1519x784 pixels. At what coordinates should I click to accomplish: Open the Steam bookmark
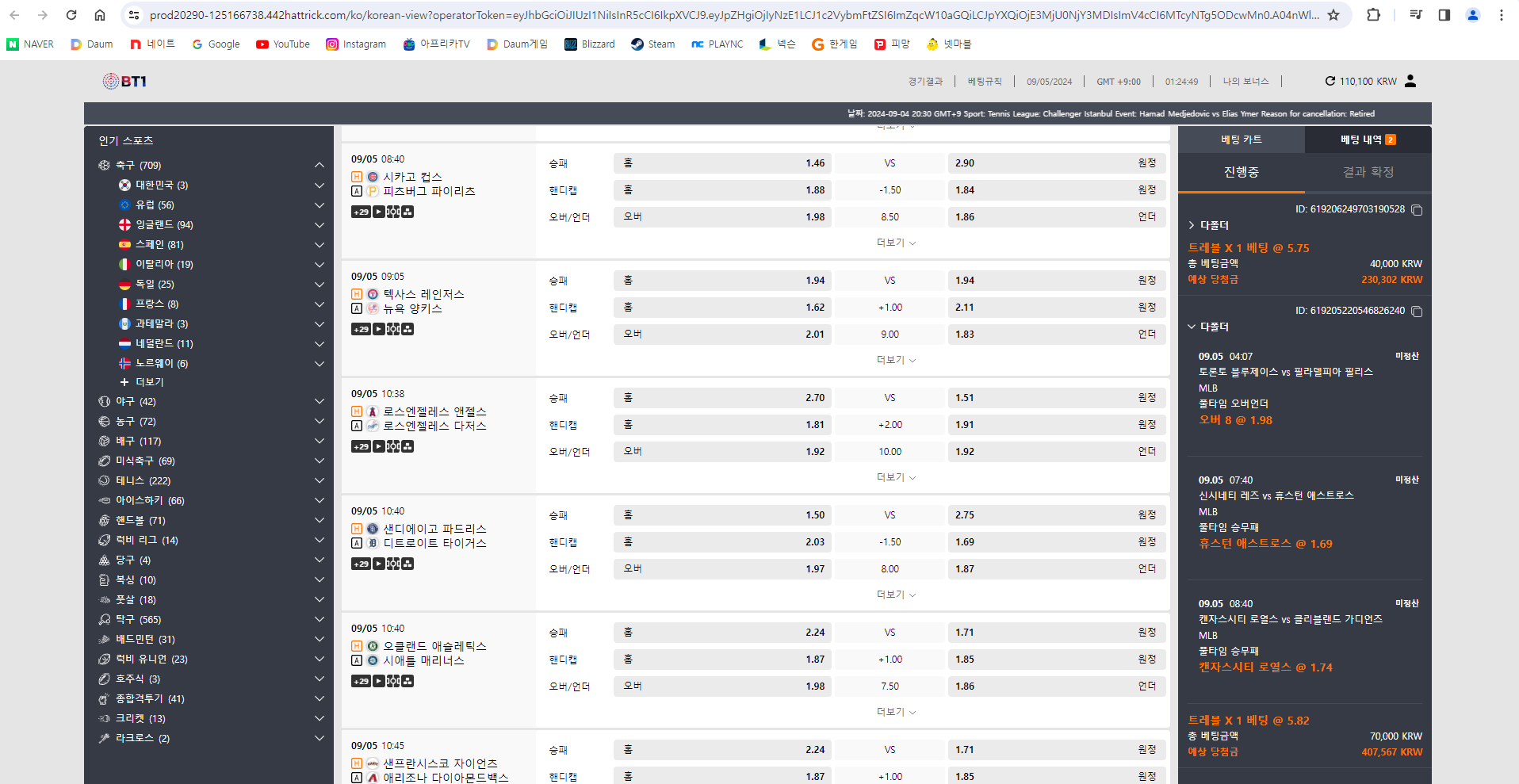coord(653,44)
